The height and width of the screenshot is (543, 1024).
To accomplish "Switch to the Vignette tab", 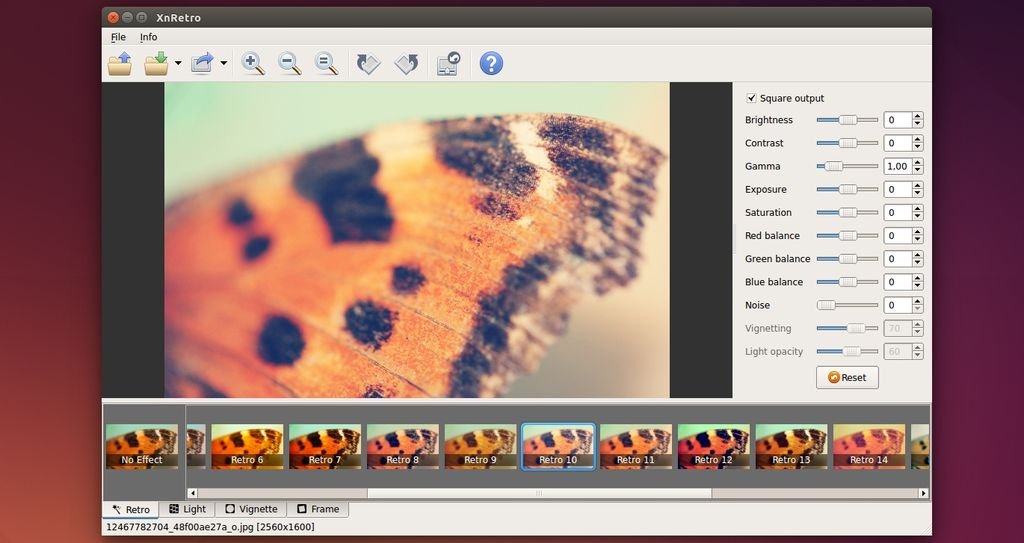I will tap(251, 509).
